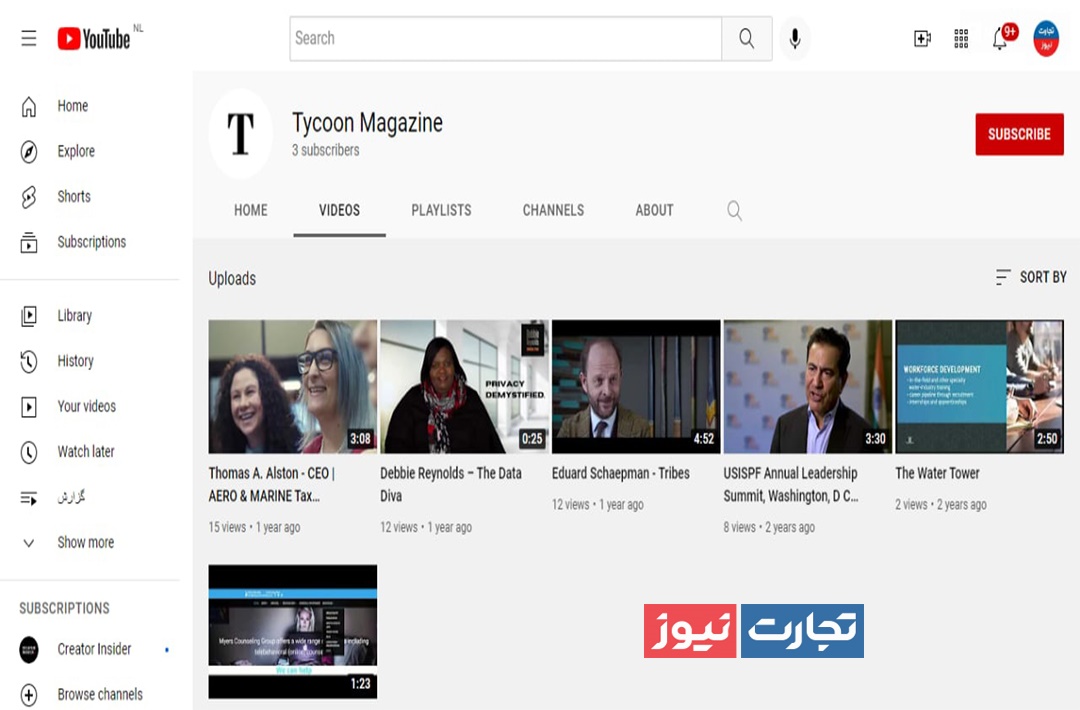Click the Tycoon Magazine channel name
This screenshot has height=710, width=1080.
tap(367, 123)
